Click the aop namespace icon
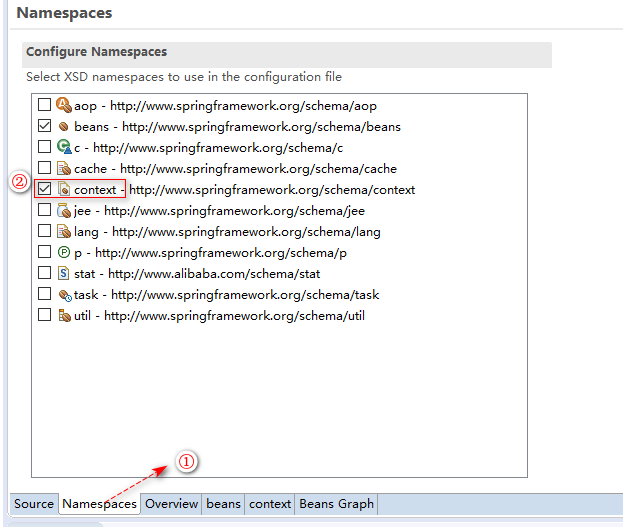Viewport: 623px width, 527px height. tap(64, 105)
